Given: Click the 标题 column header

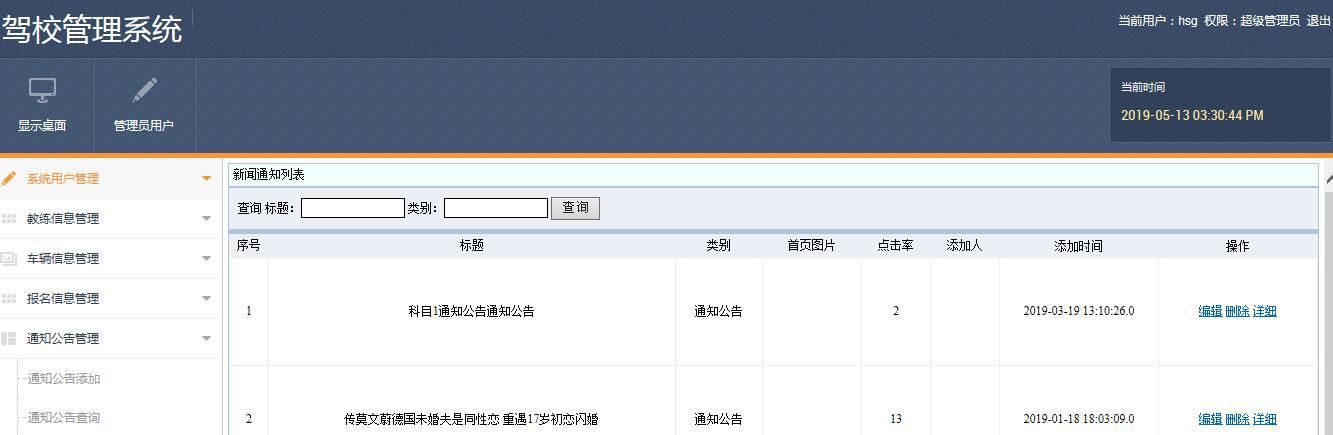Looking at the screenshot, I should coord(471,245).
